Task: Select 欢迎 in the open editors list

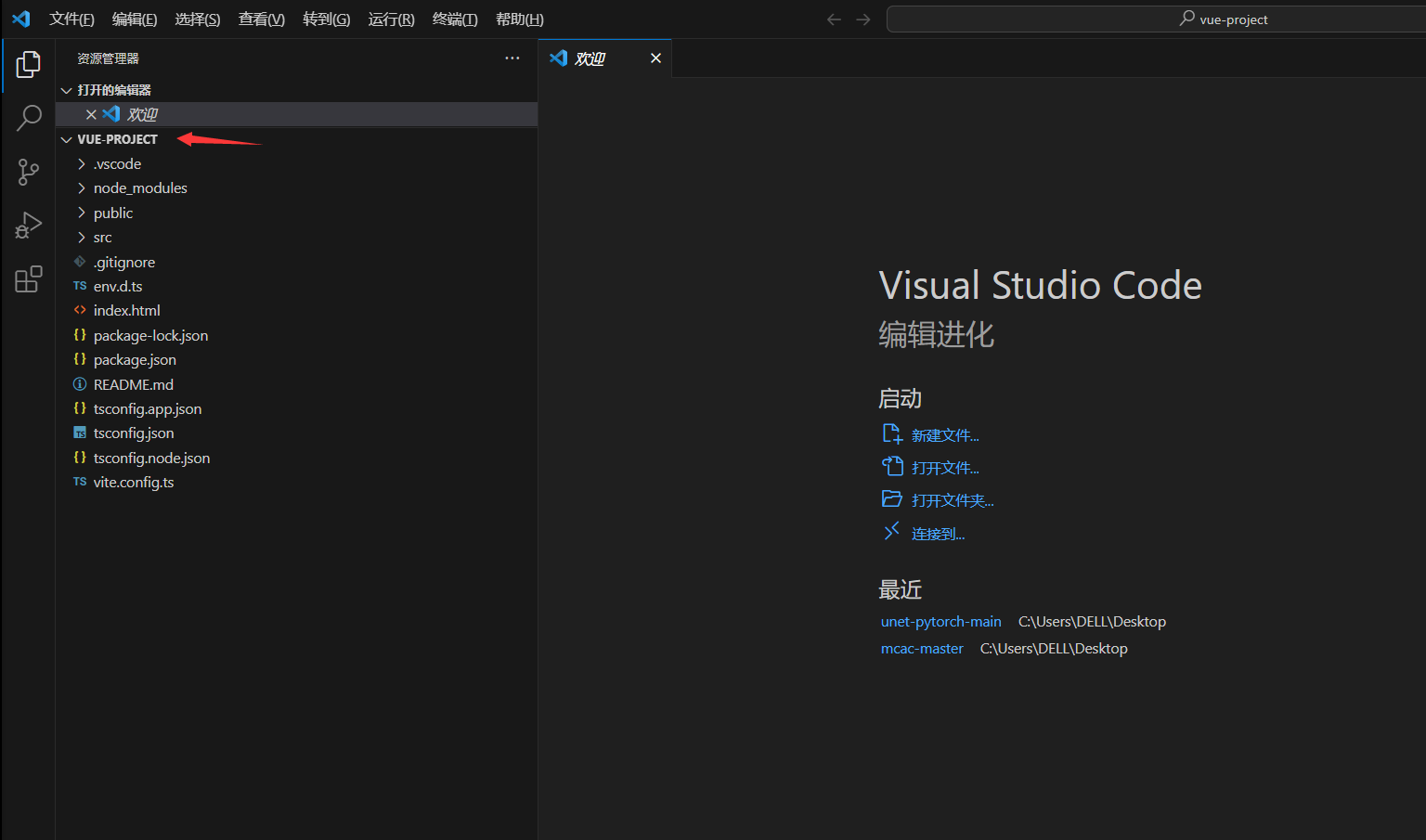Action: [297, 114]
